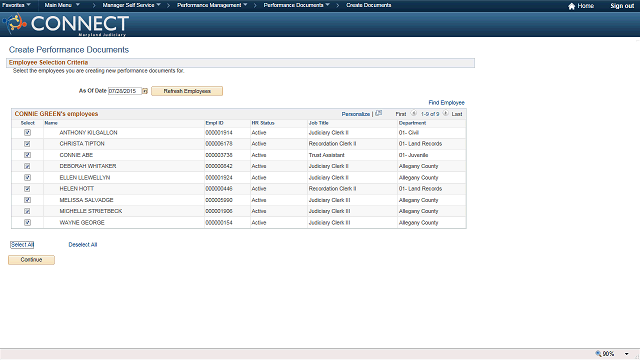Toggle checkbox for MICHELLE STREITBECK

(27, 211)
